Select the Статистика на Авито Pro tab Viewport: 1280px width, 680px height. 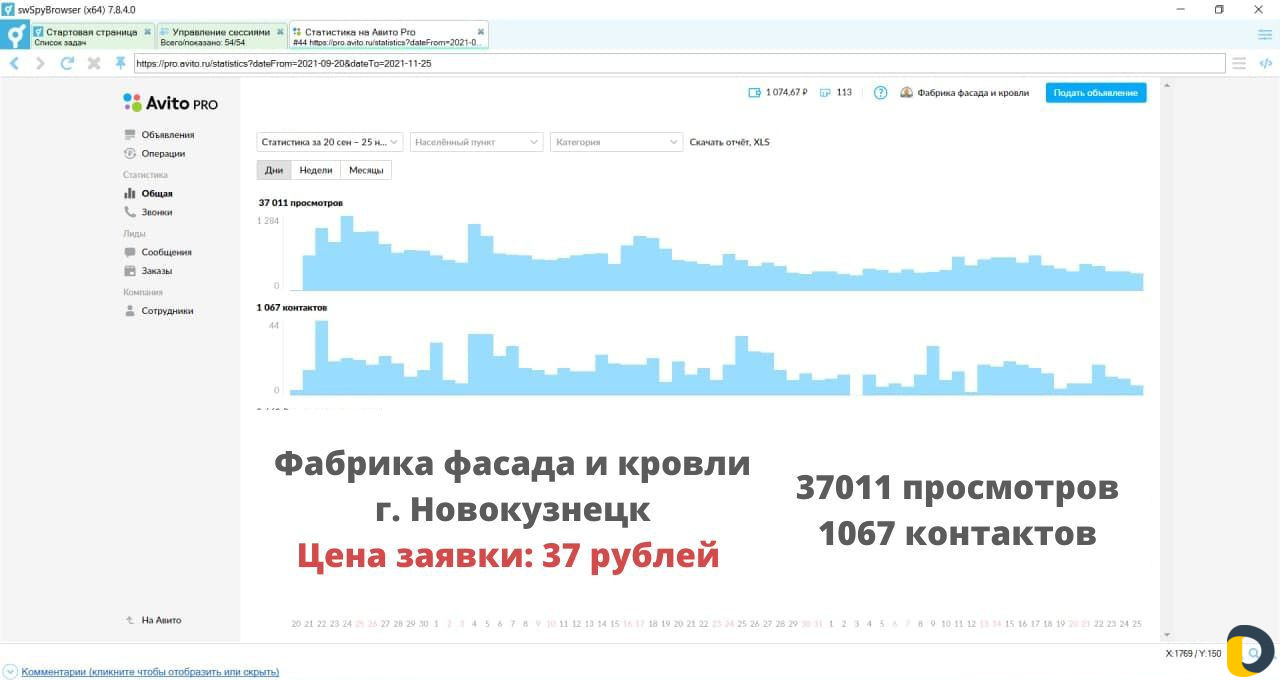coord(389,36)
